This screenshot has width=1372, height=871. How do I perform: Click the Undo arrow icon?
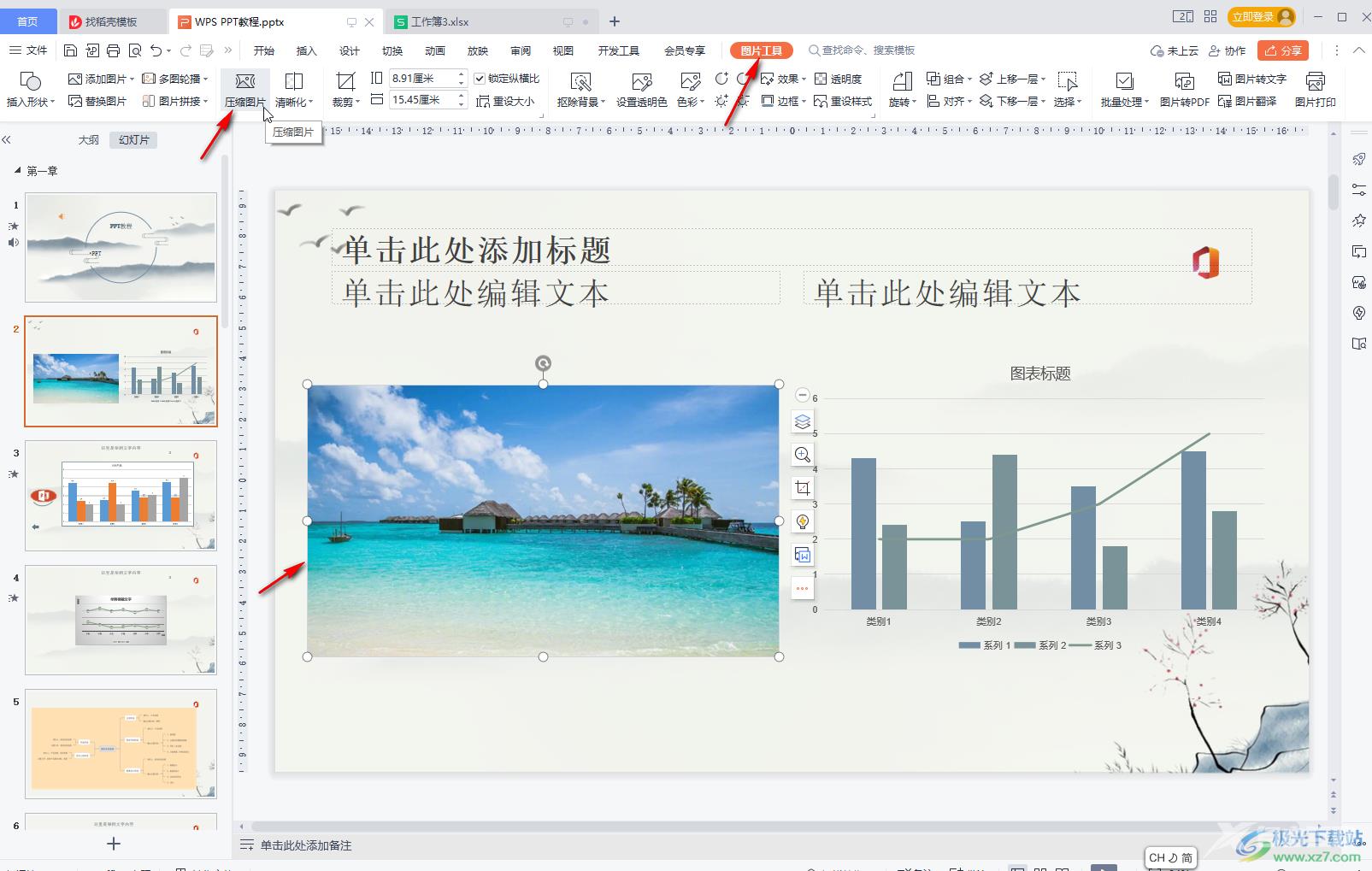click(156, 50)
